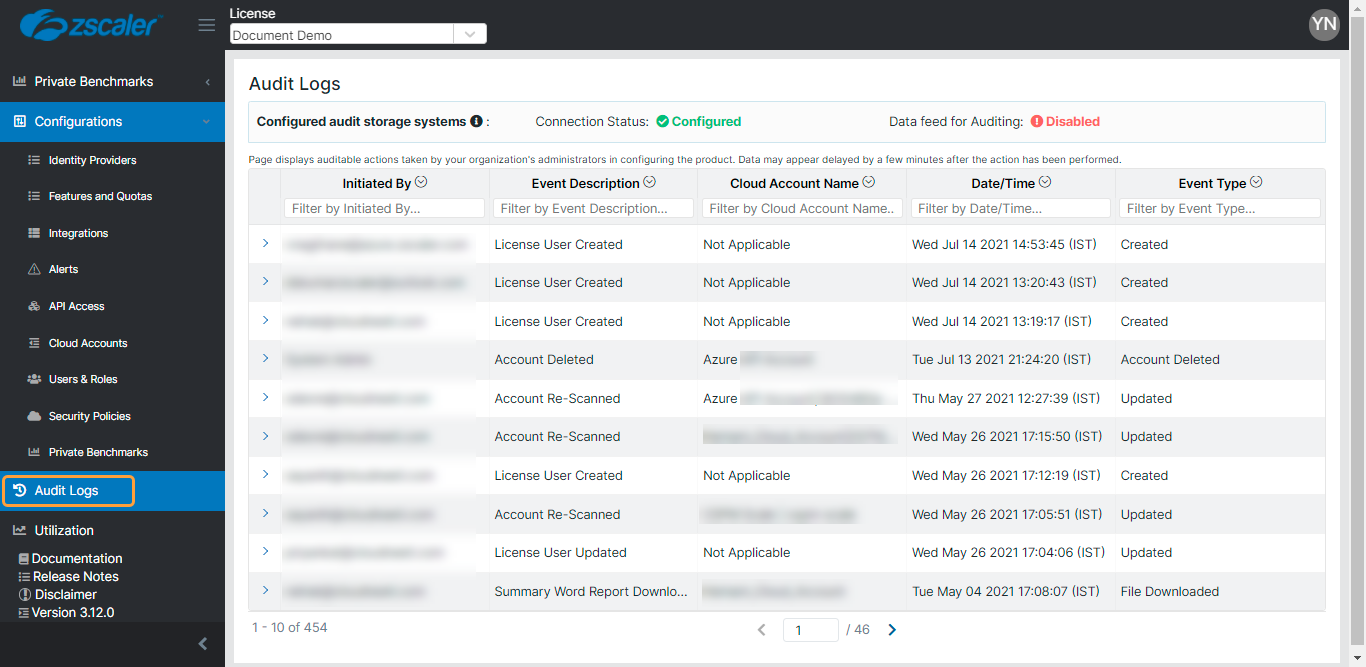Open Initiated By column sort menu

point(421,182)
